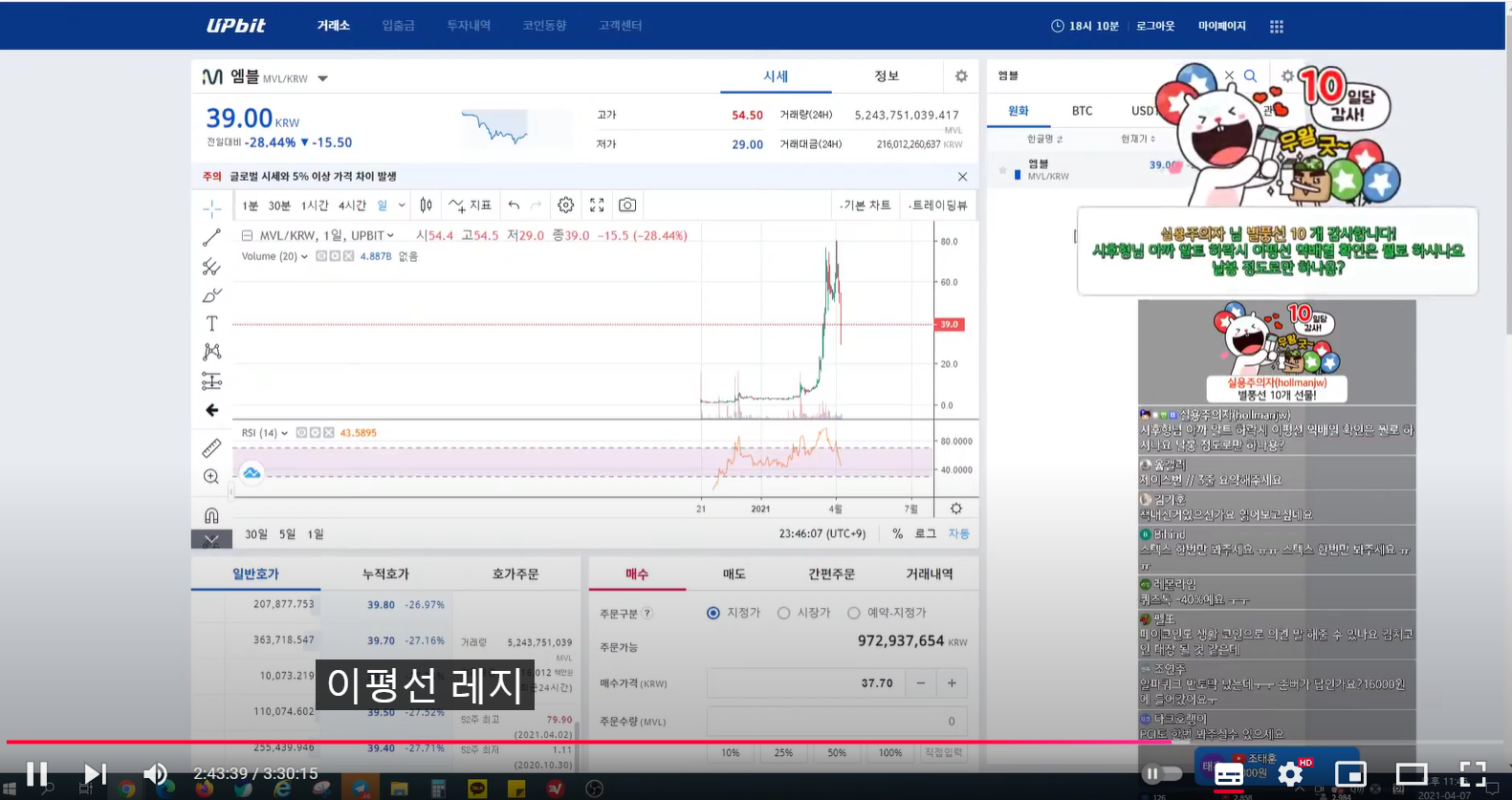The image size is (1512, 800).
Task: Select the pitchfork drawing tool
Action: tap(211, 267)
